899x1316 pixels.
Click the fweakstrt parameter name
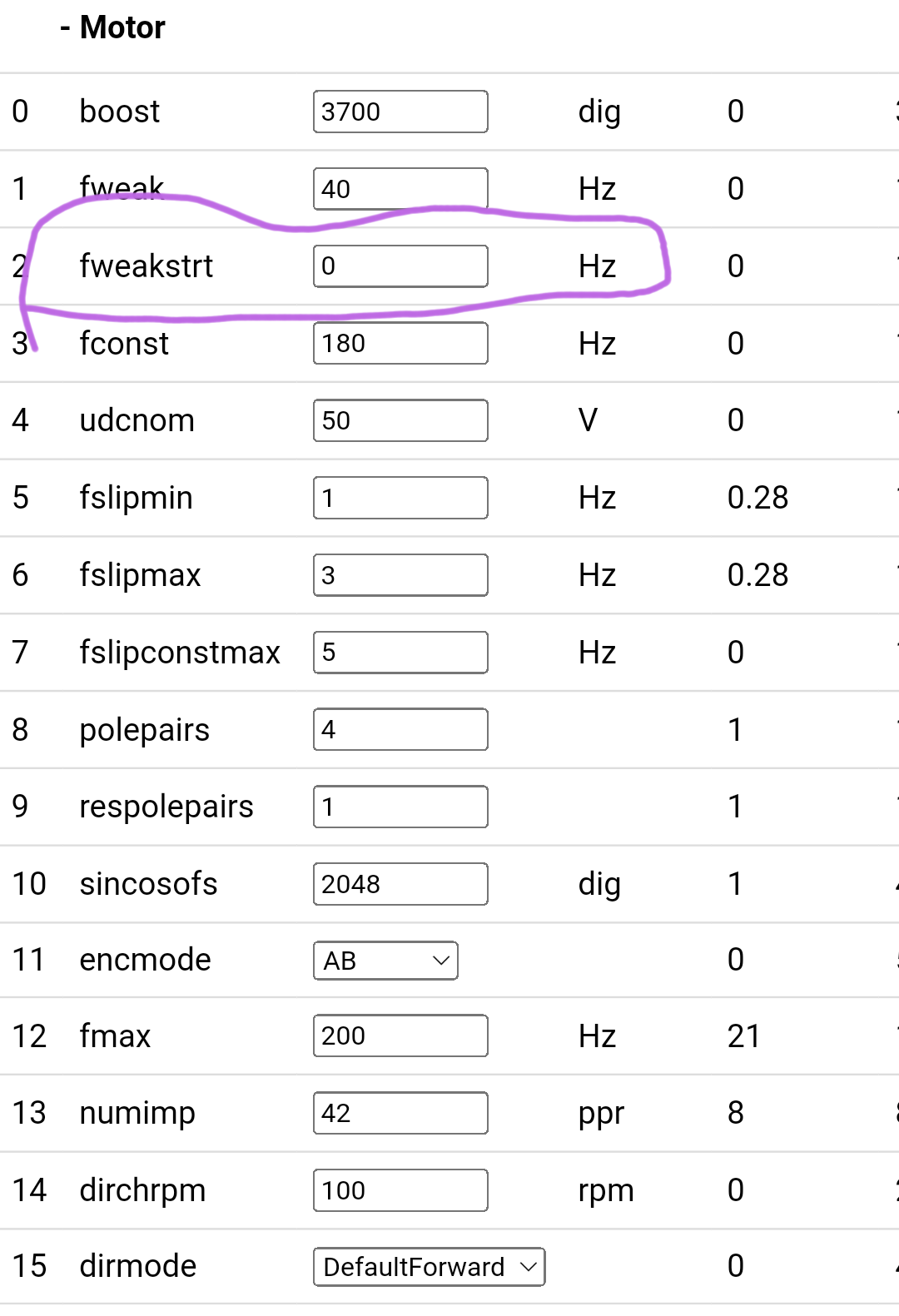coord(147,266)
